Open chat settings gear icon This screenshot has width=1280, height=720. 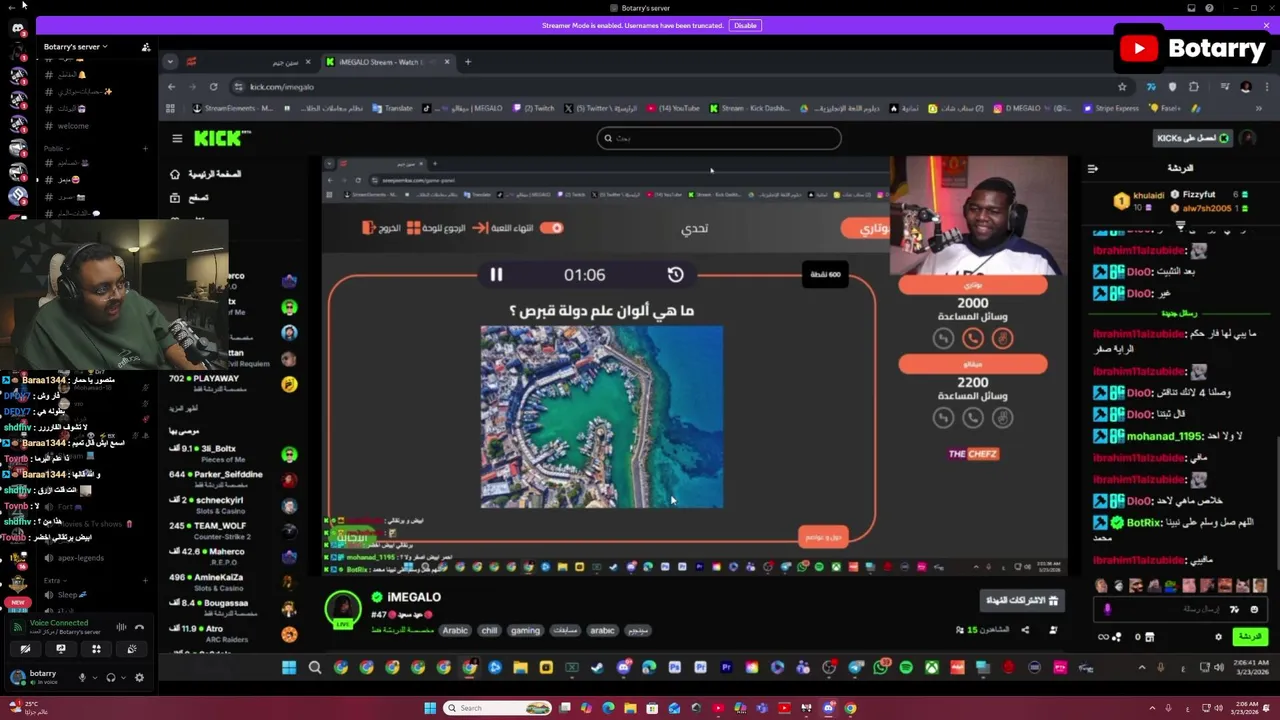(1218, 636)
